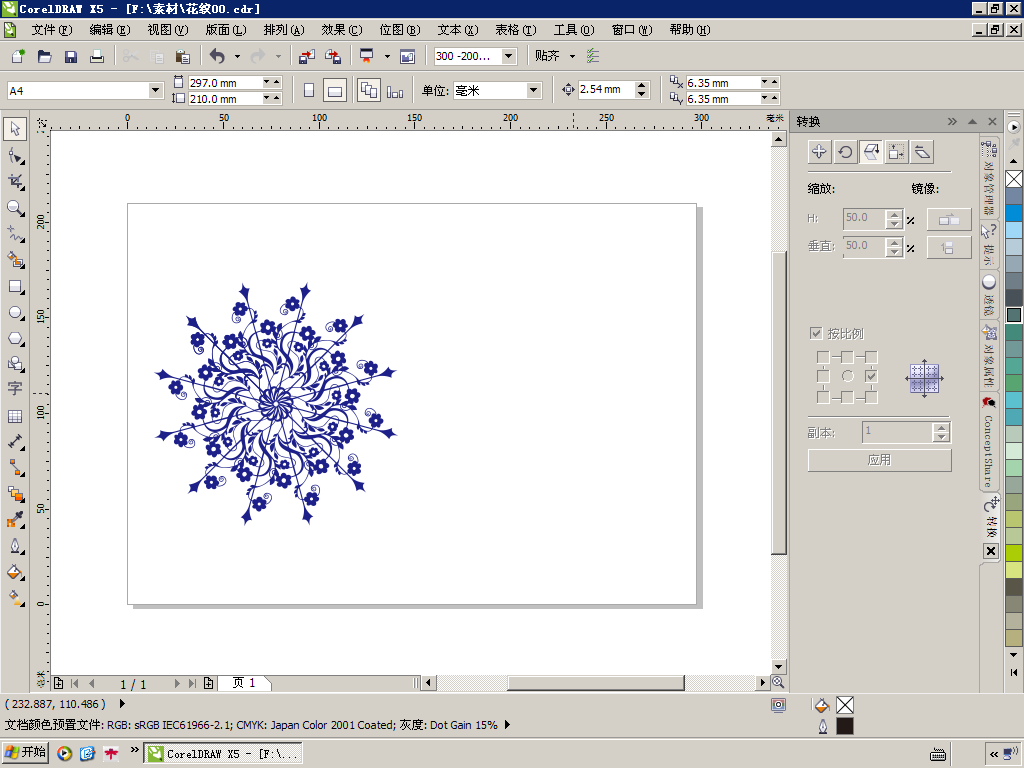Undo the last action
Image resolution: width=1024 pixels, height=768 pixels.
tap(217, 56)
